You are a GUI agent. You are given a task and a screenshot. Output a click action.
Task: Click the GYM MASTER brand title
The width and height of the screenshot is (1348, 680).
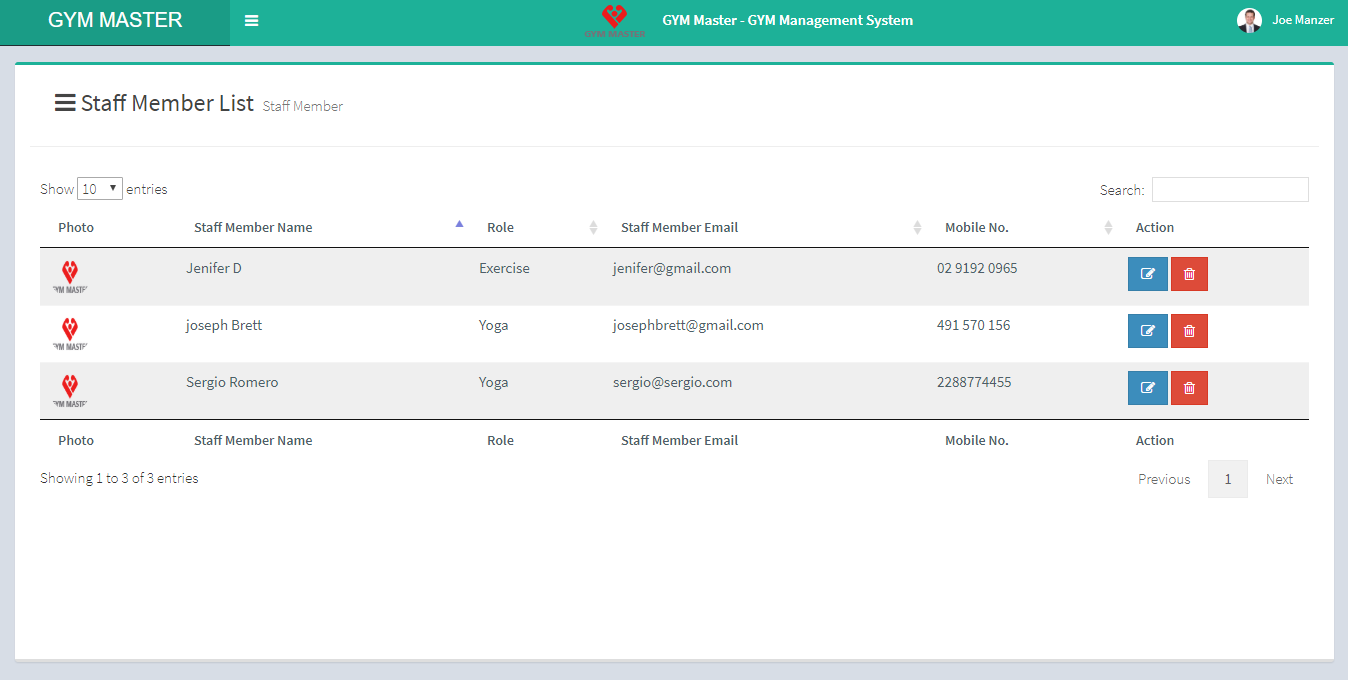[x=115, y=21]
